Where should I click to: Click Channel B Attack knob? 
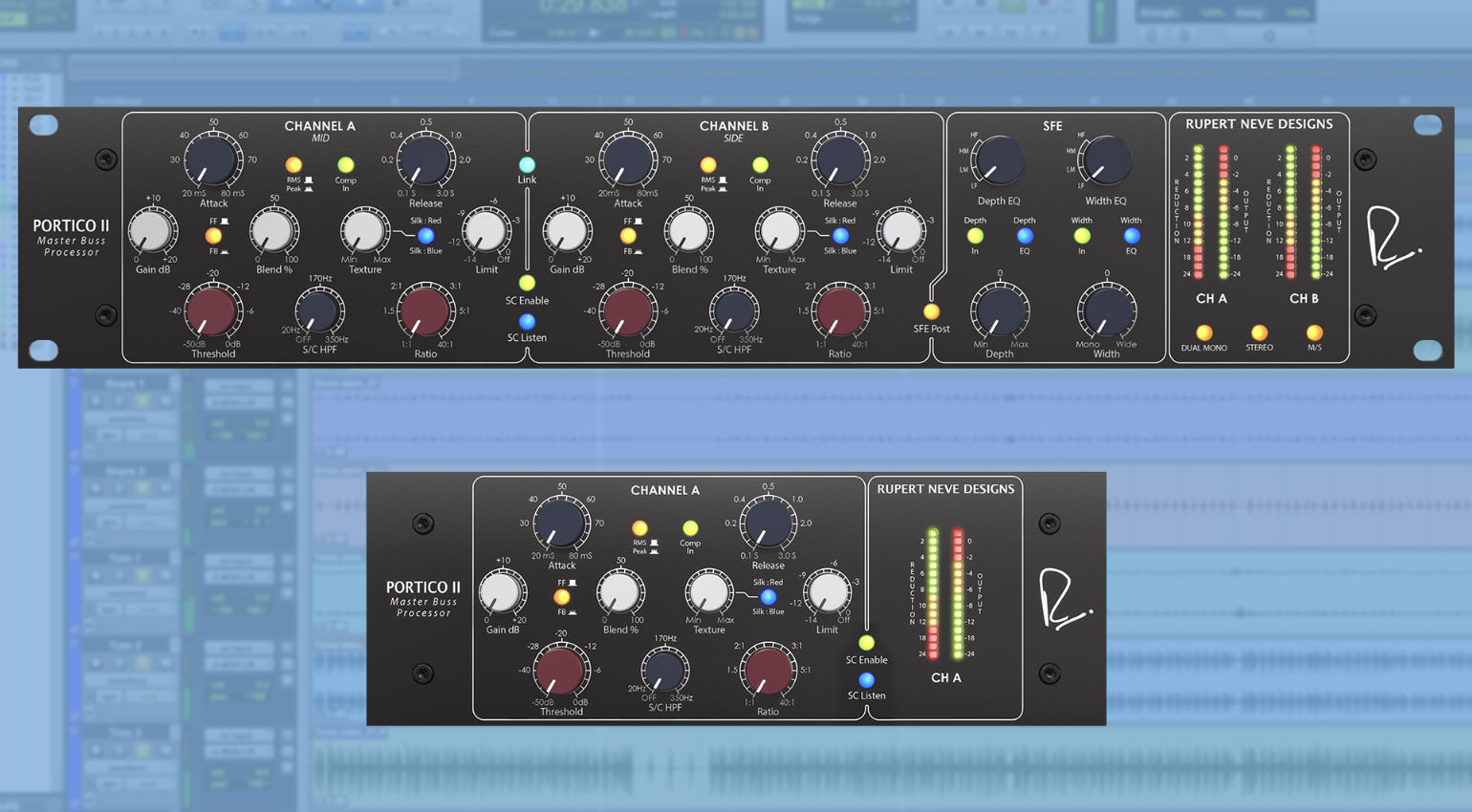pos(628,160)
